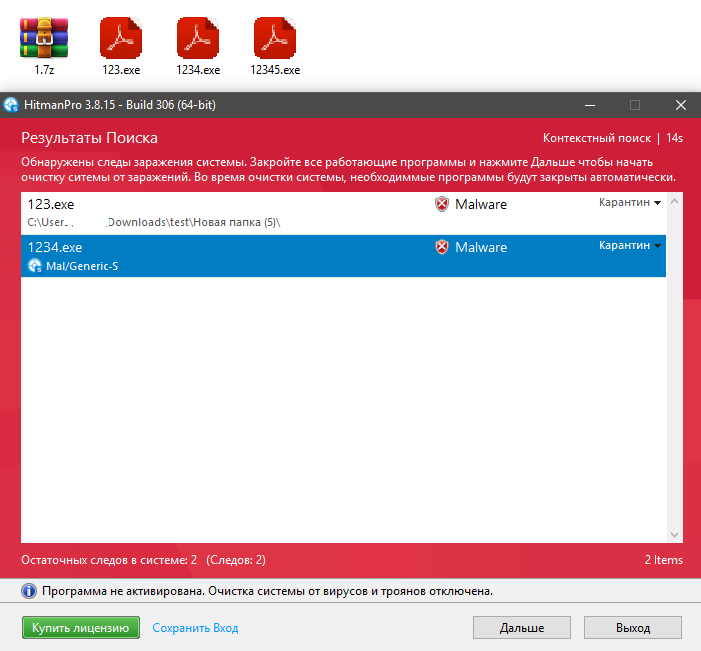Select the 1.7z archive icon

pos(44,38)
